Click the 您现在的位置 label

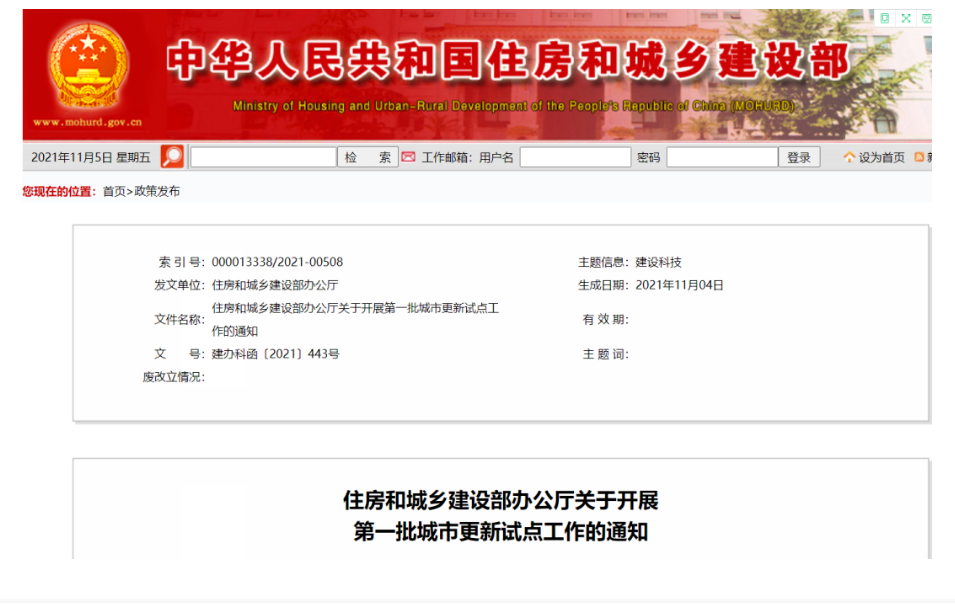coord(59,191)
